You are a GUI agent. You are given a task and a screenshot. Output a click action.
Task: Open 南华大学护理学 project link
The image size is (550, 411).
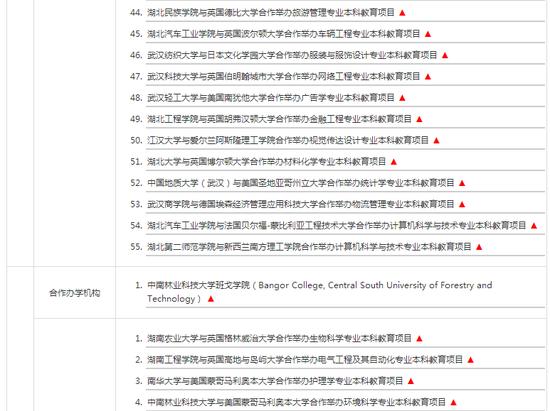(x=275, y=381)
